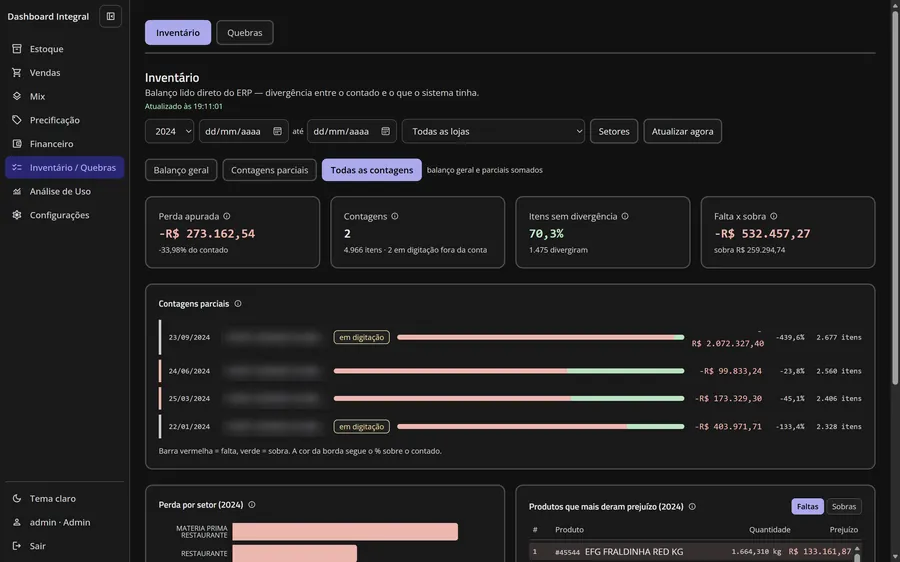
Task: Switch to the Inventário tab
Action: [178, 33]
